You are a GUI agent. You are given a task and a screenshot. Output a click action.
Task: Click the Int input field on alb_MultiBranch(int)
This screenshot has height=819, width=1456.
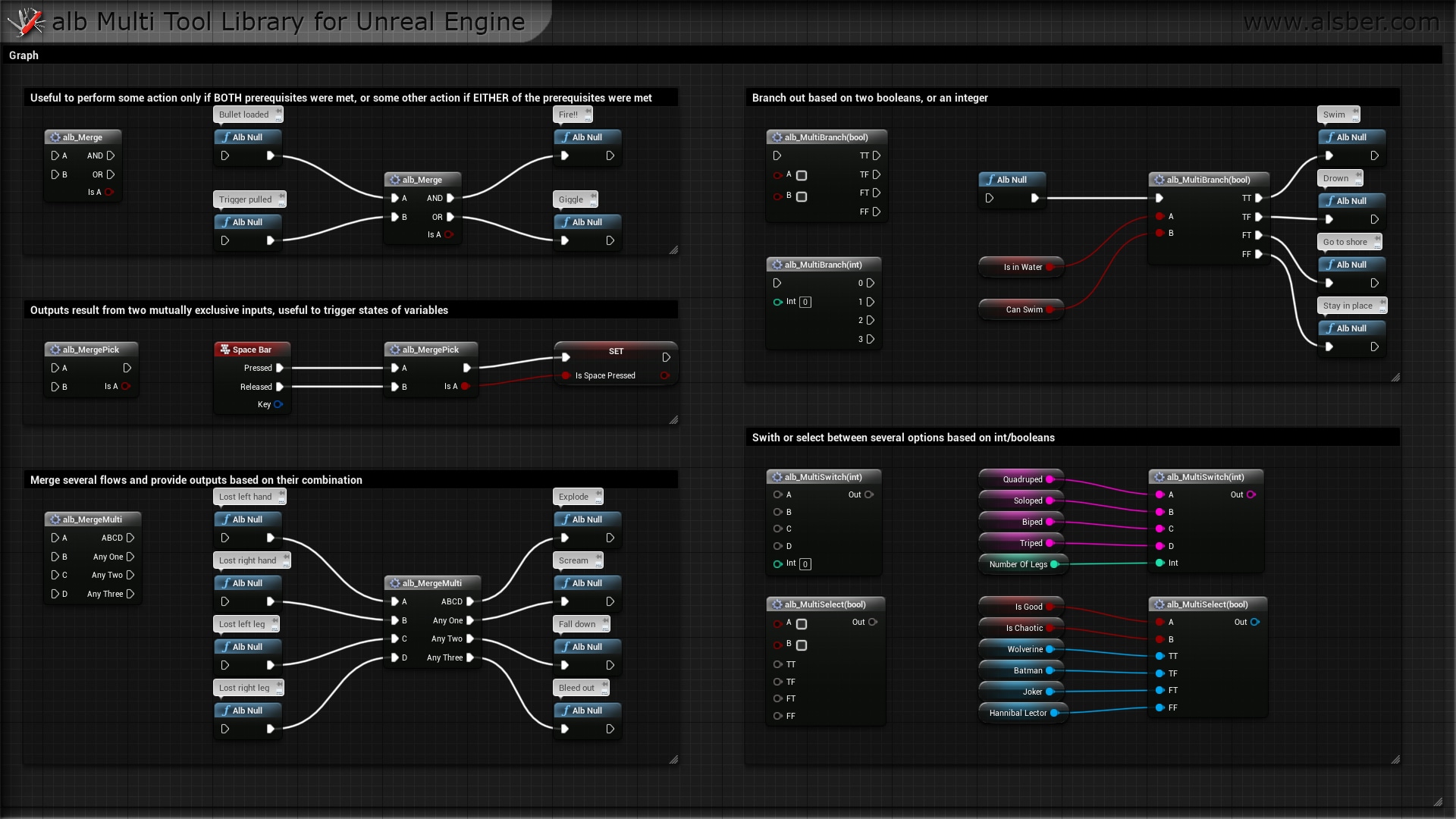pyautogui.click(x=805, y=302)
